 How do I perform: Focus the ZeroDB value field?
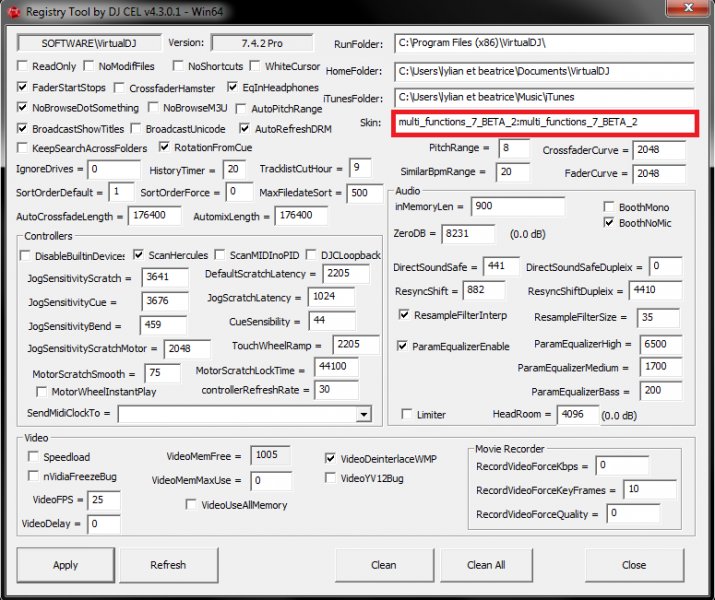point(468,234)
